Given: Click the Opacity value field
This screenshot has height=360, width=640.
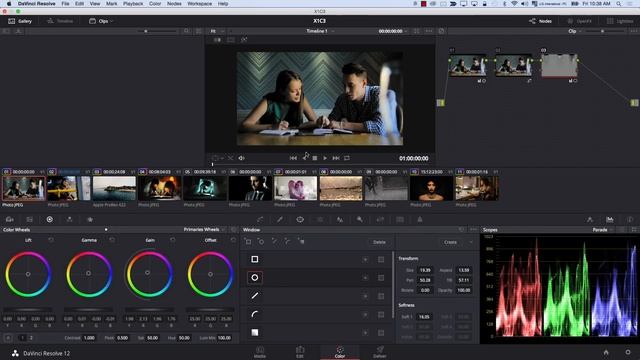Looking at the screenshot, I should pyautogui.click(x=464, y=290).
